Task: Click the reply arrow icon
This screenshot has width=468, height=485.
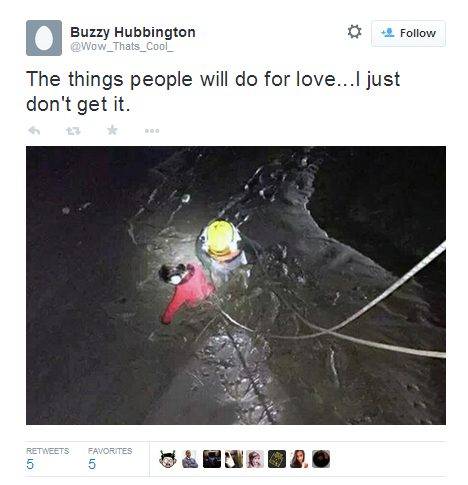Action: [34, 130]
